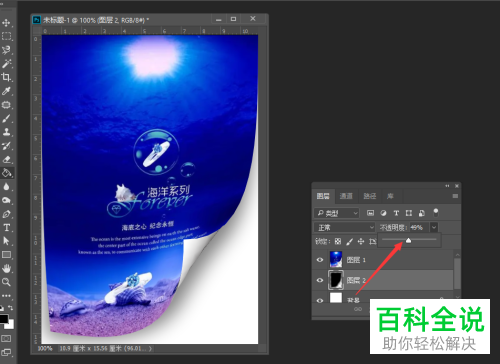The height and width of the screenshot is (364, 500).
Task: Select the Rectangular Marquee tool
Action: pyautogui.click(x=6, y=36)
